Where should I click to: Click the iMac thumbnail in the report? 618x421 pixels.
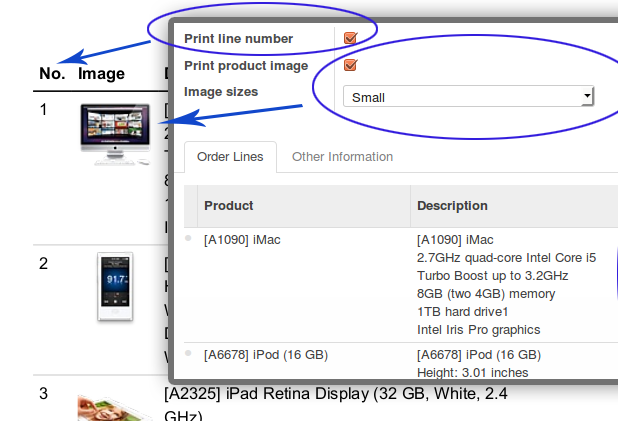click(x=115, y=134)
